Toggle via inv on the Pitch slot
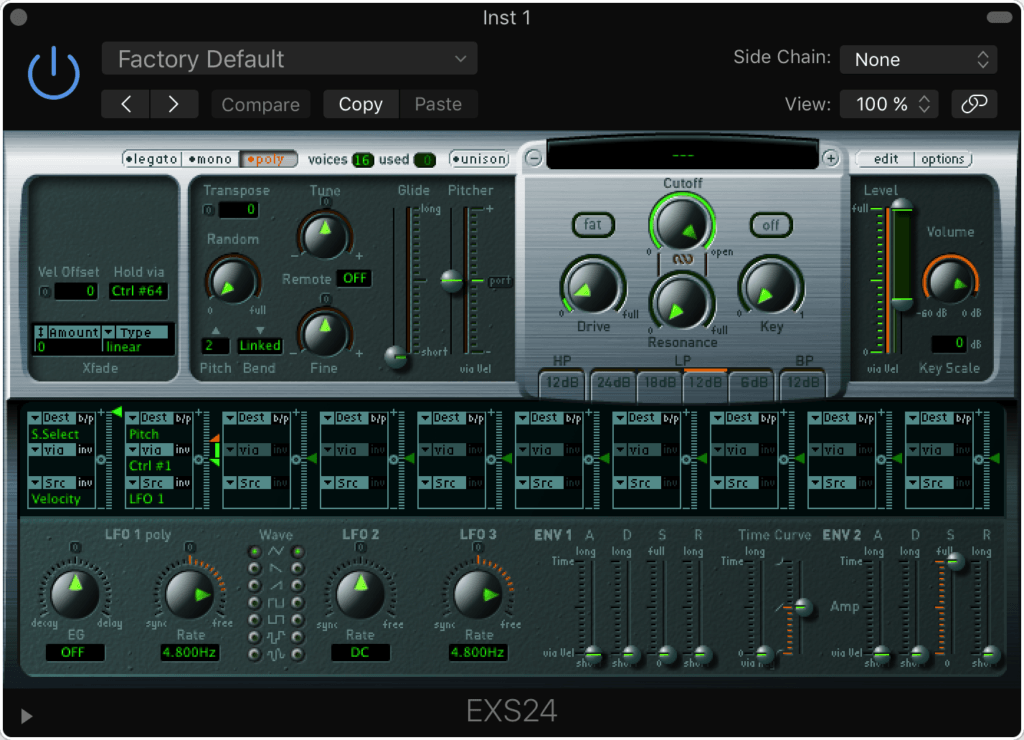The width and height of the screenshot is (1024, 740). point(183,450)
